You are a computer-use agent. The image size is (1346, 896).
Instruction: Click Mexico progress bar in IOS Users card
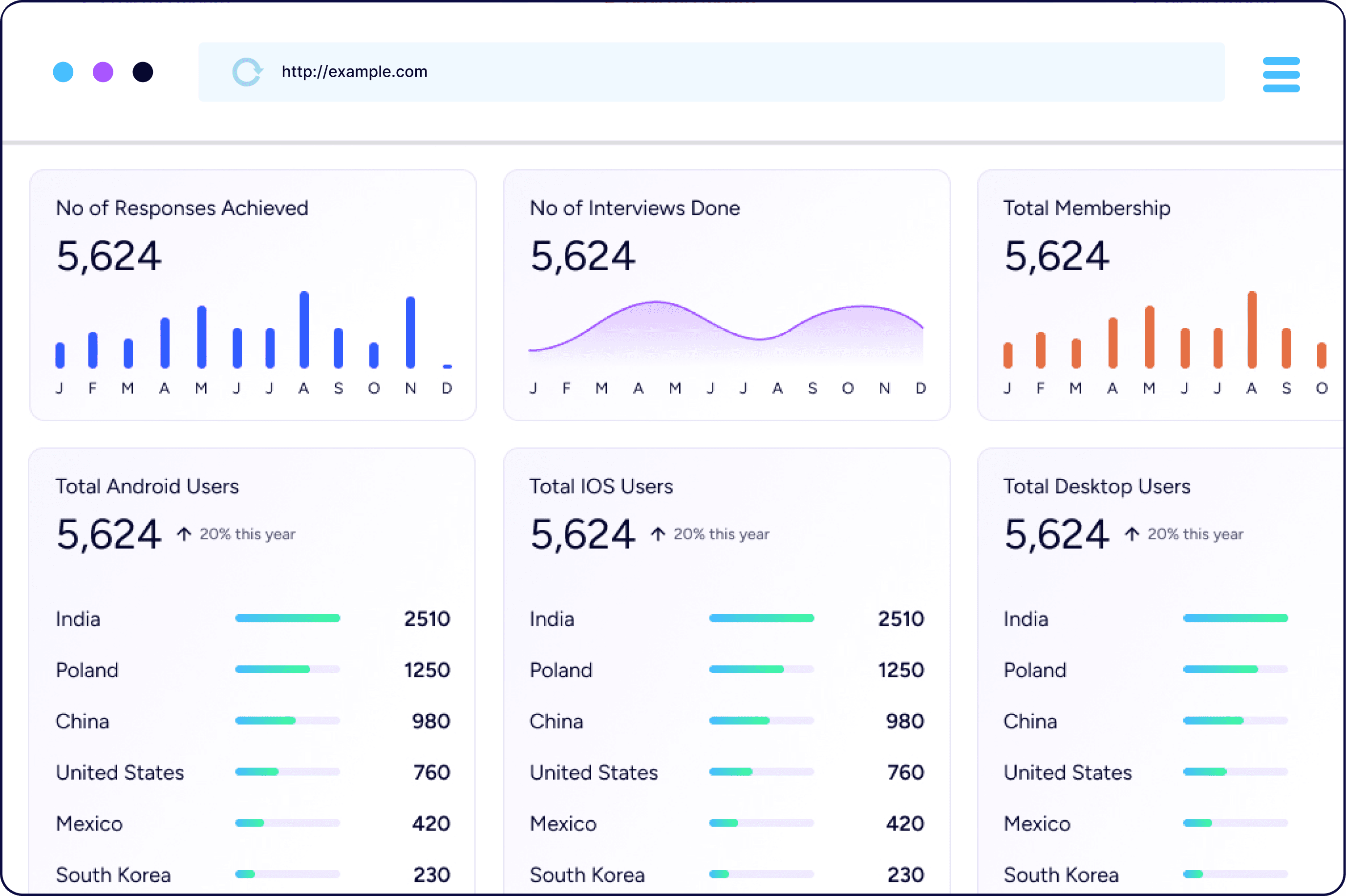coord(762,823)
